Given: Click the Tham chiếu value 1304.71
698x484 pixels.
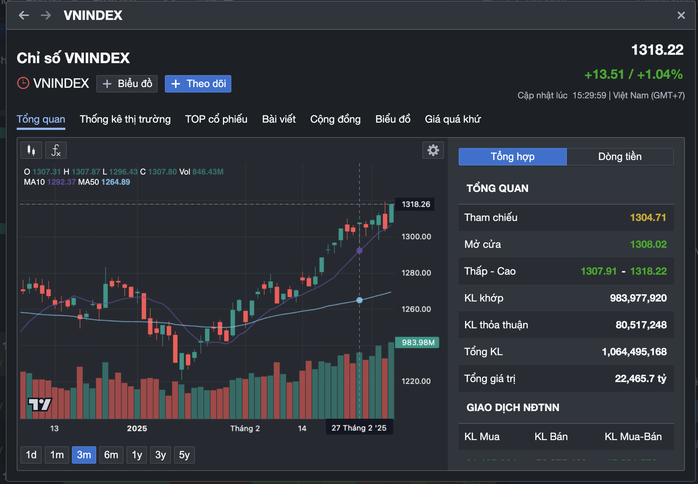Looking at the screenshot, I should (x=648, y=218).
